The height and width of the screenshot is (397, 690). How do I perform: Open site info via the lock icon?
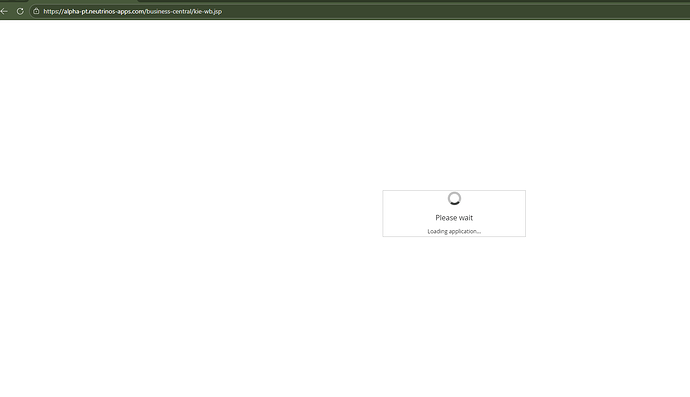click(x=36, y=11)
